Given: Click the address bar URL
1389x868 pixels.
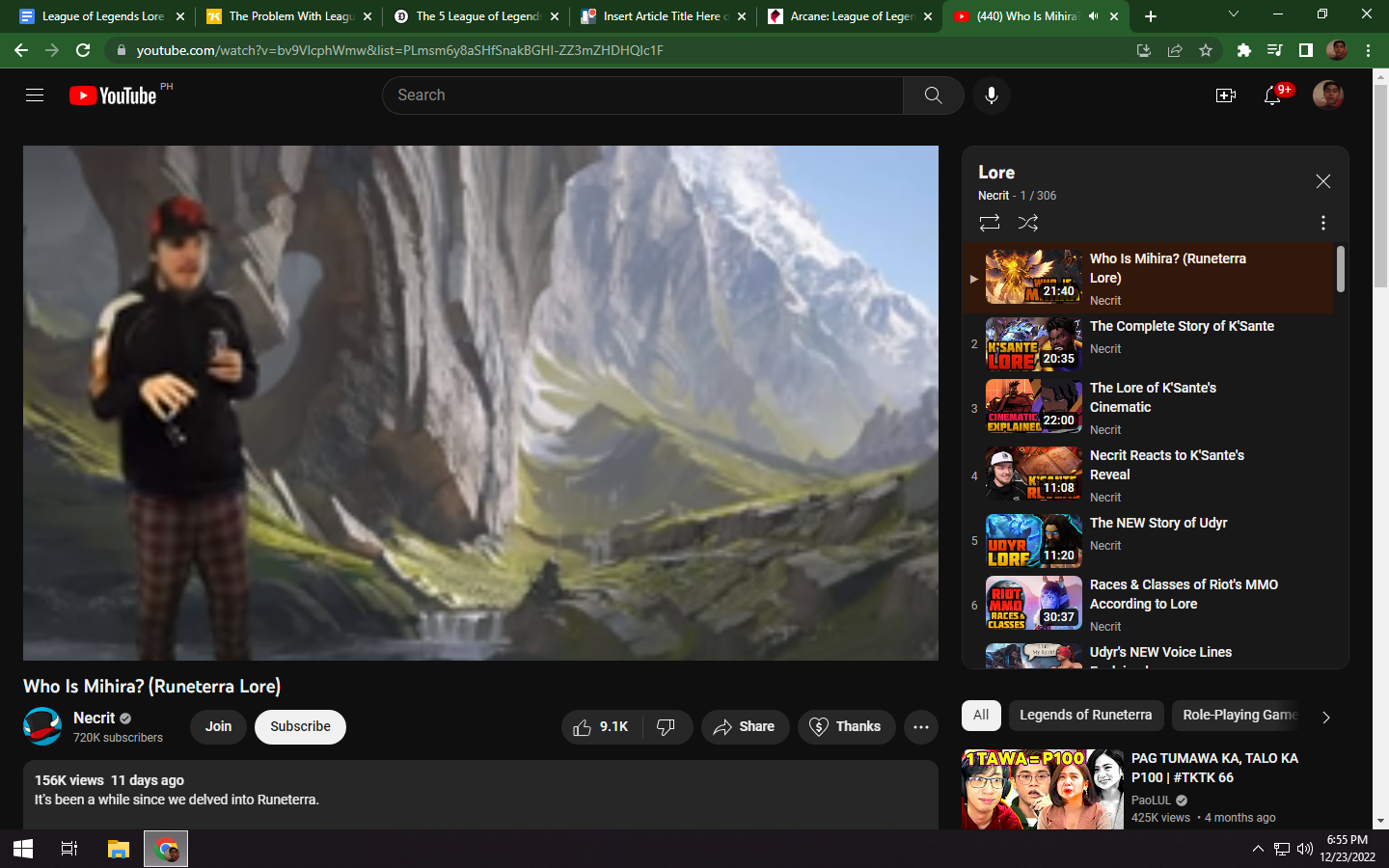Looking at the screenshot, I should [399, 50].
